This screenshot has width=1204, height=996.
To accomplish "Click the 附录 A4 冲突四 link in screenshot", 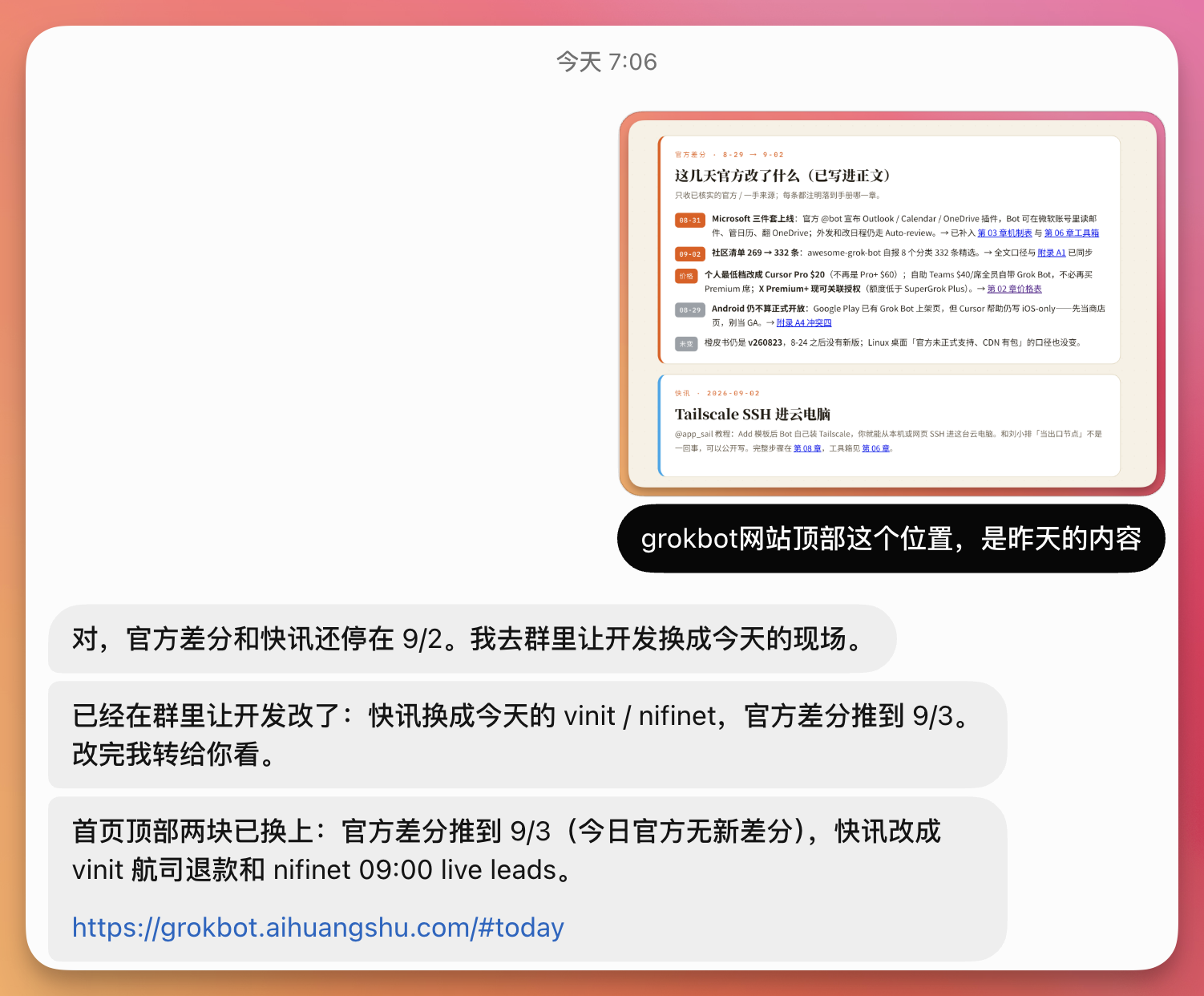I will [804, 323].
